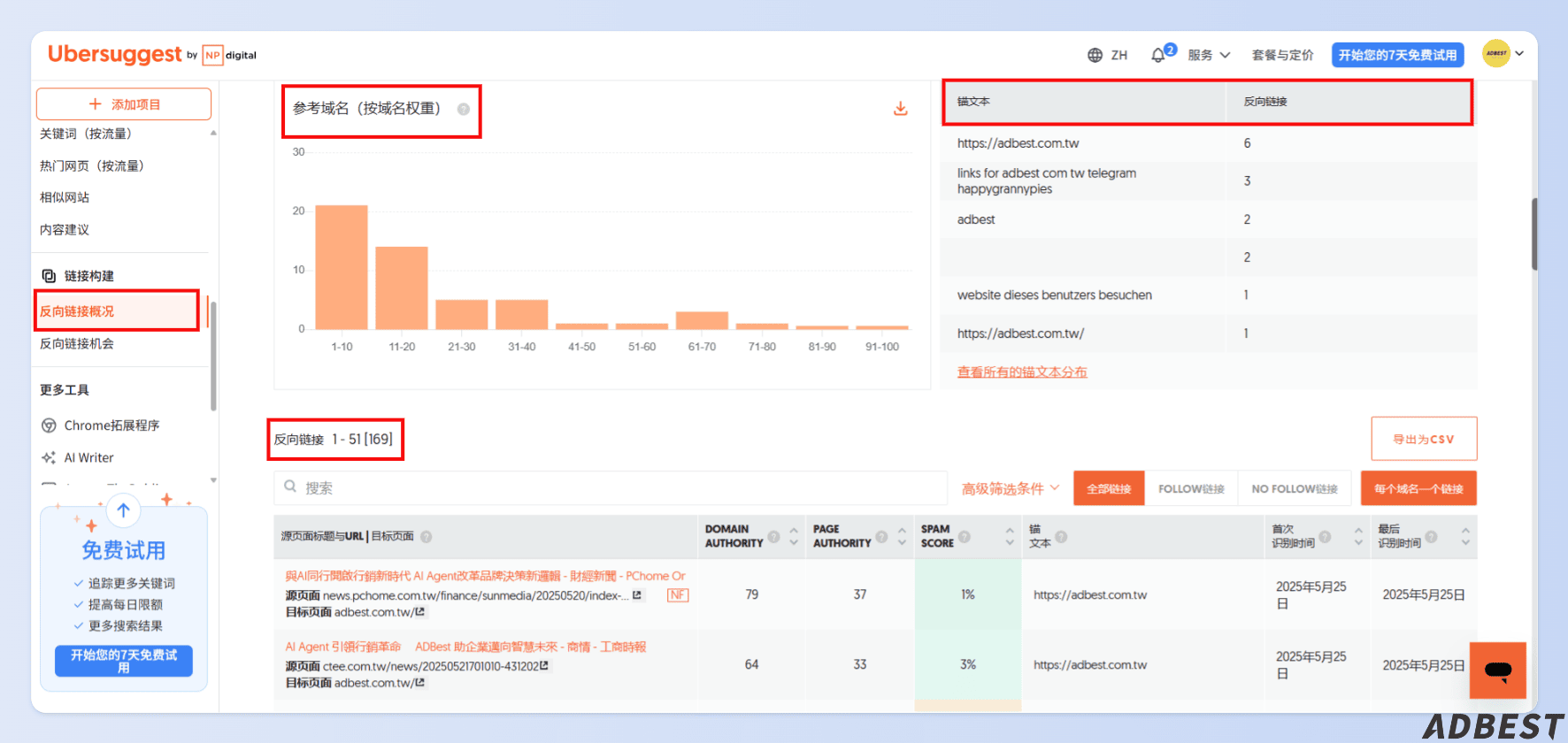Open the PChome article title link
Screen dimensions: 1568x743
coord(485,576)
